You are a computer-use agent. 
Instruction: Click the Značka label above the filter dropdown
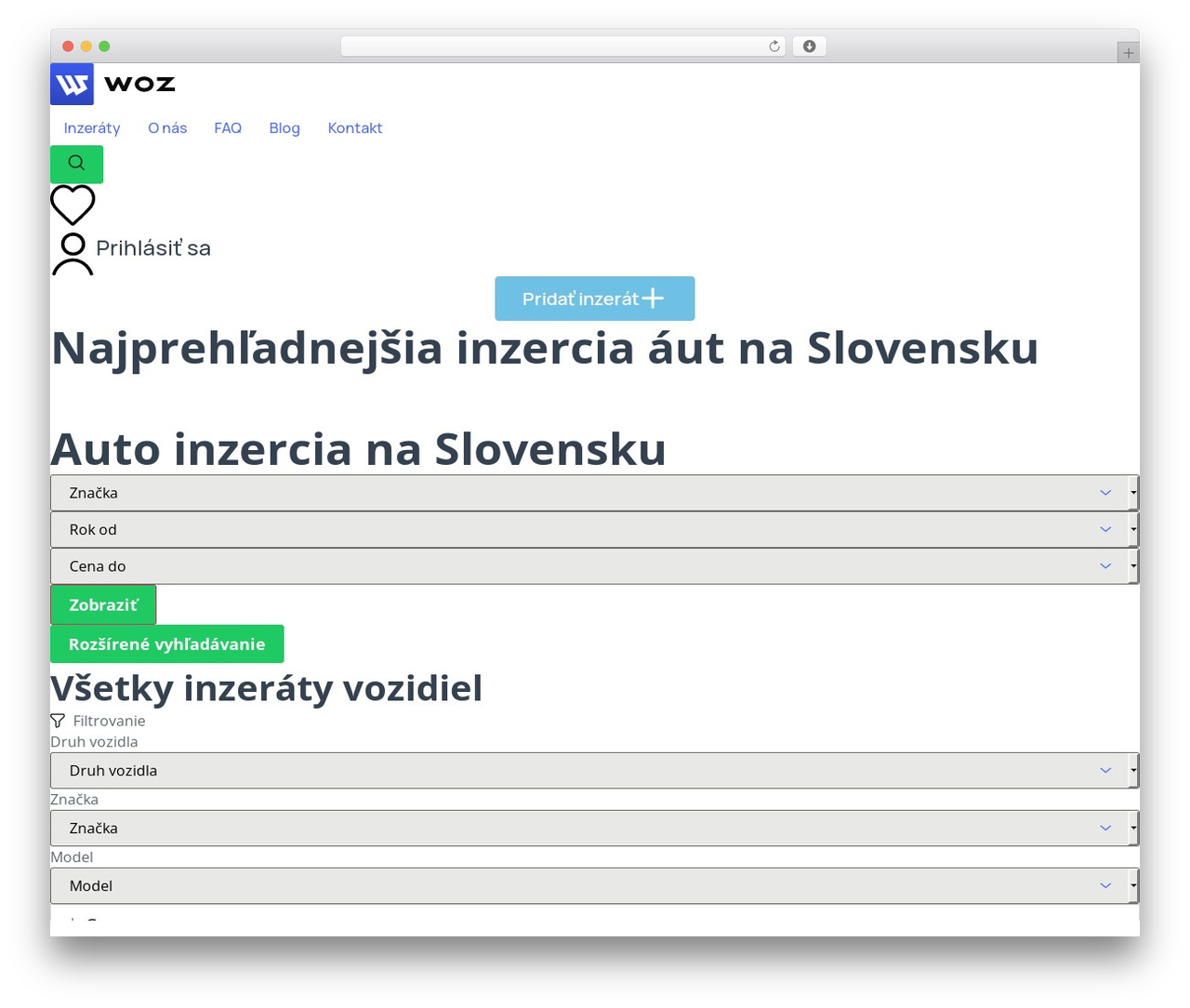(74, 800)
